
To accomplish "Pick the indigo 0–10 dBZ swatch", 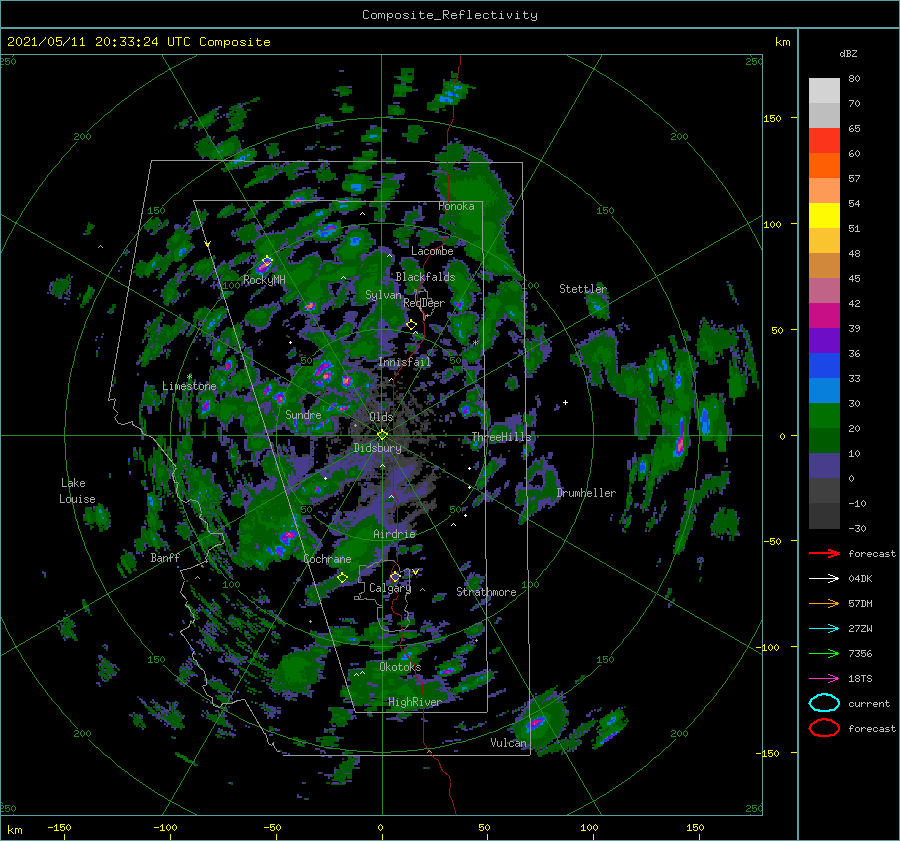I will (824, 466).
